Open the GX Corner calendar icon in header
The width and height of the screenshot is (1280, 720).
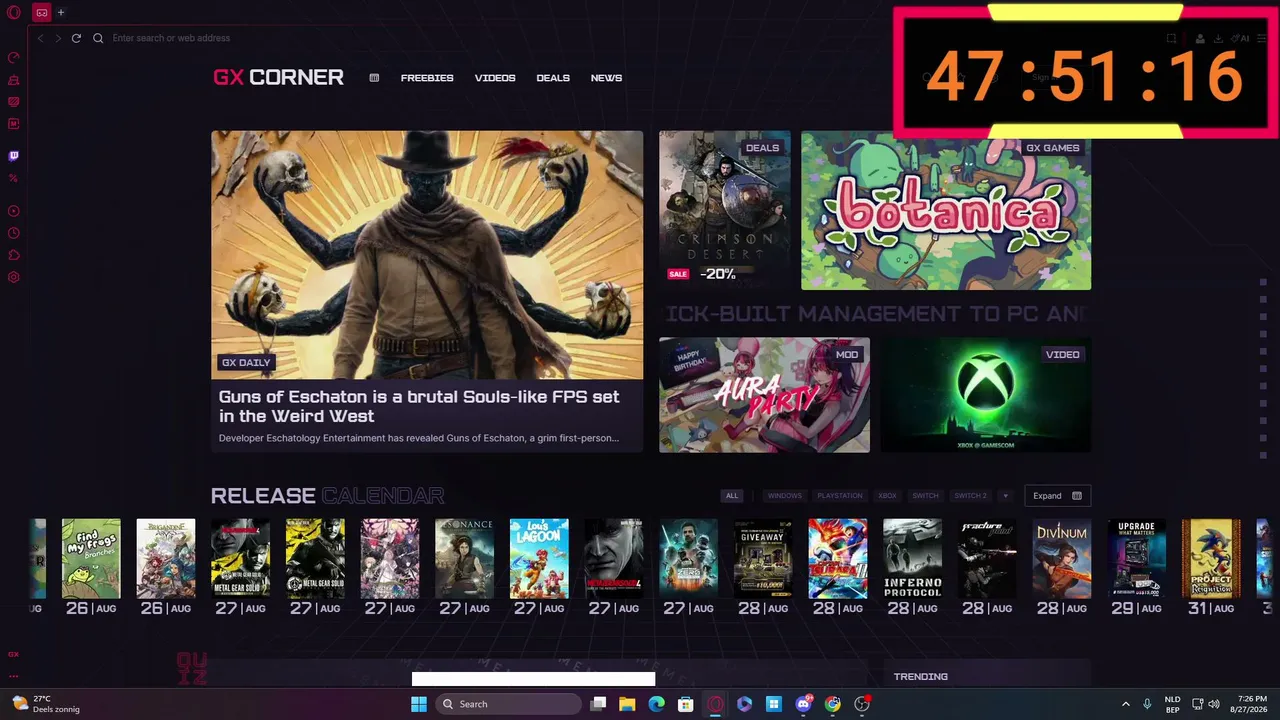point(374,78)
